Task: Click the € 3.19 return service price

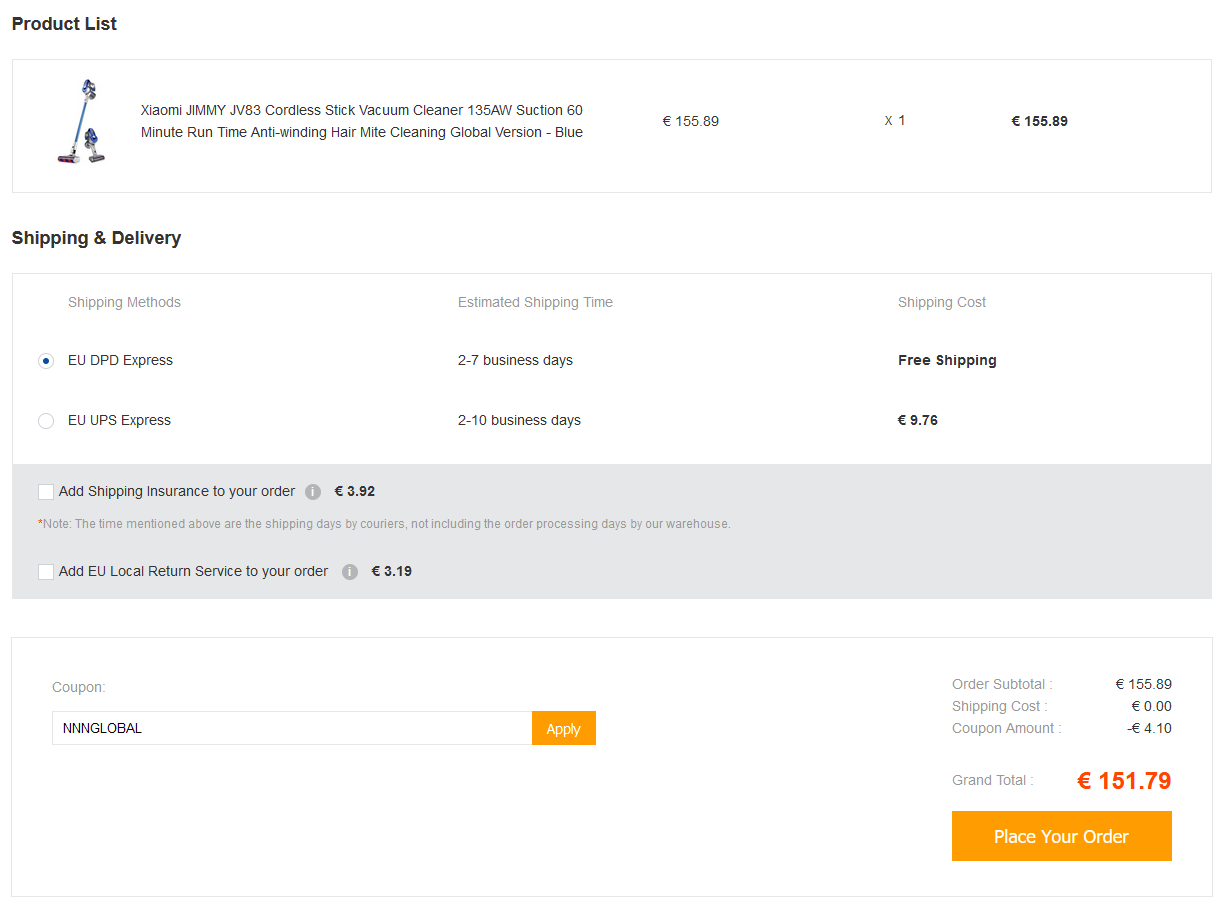Action: tap(392, 571)
